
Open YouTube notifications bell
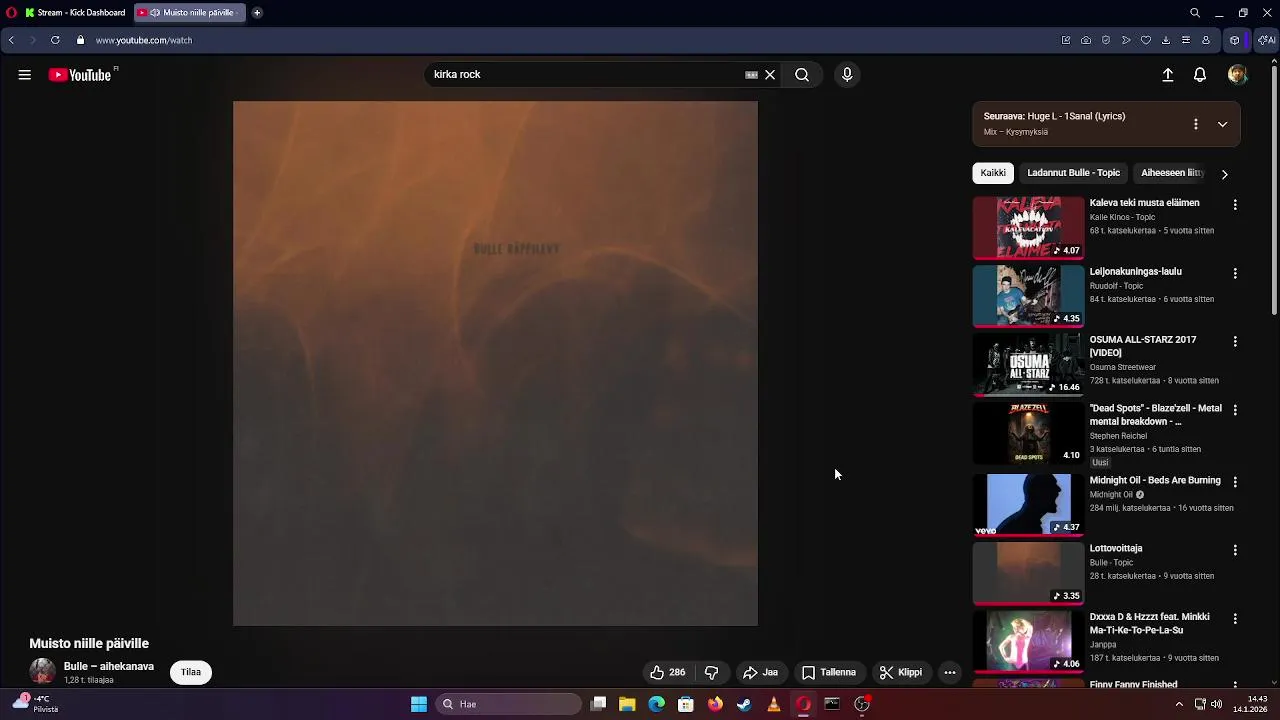pyautogui.click(x=1200, y=75)
